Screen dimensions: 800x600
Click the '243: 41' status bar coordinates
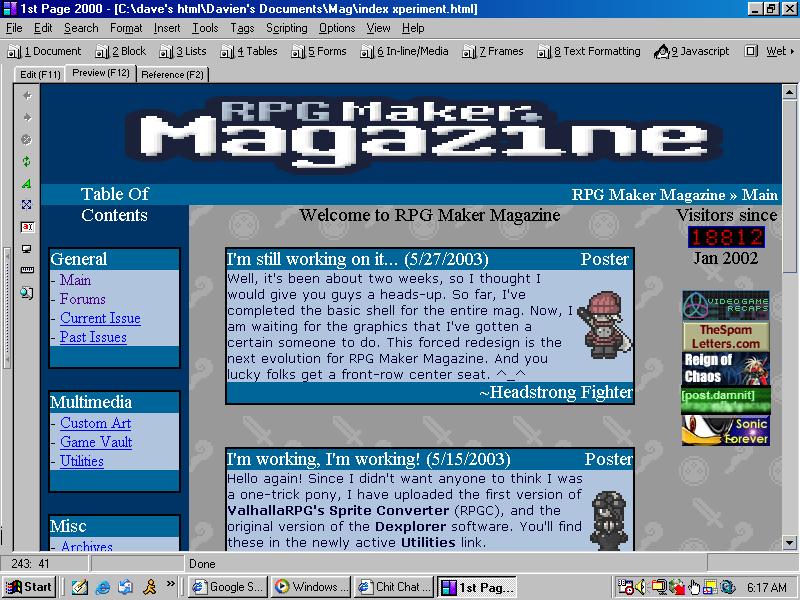click(x=30, y=564)
